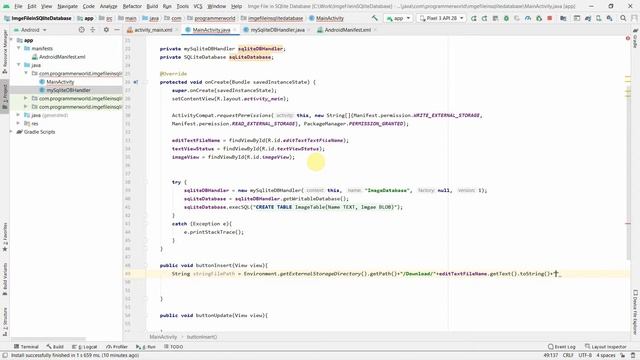
Task: Open the VCS menu
Action: (x=198, y=6)
